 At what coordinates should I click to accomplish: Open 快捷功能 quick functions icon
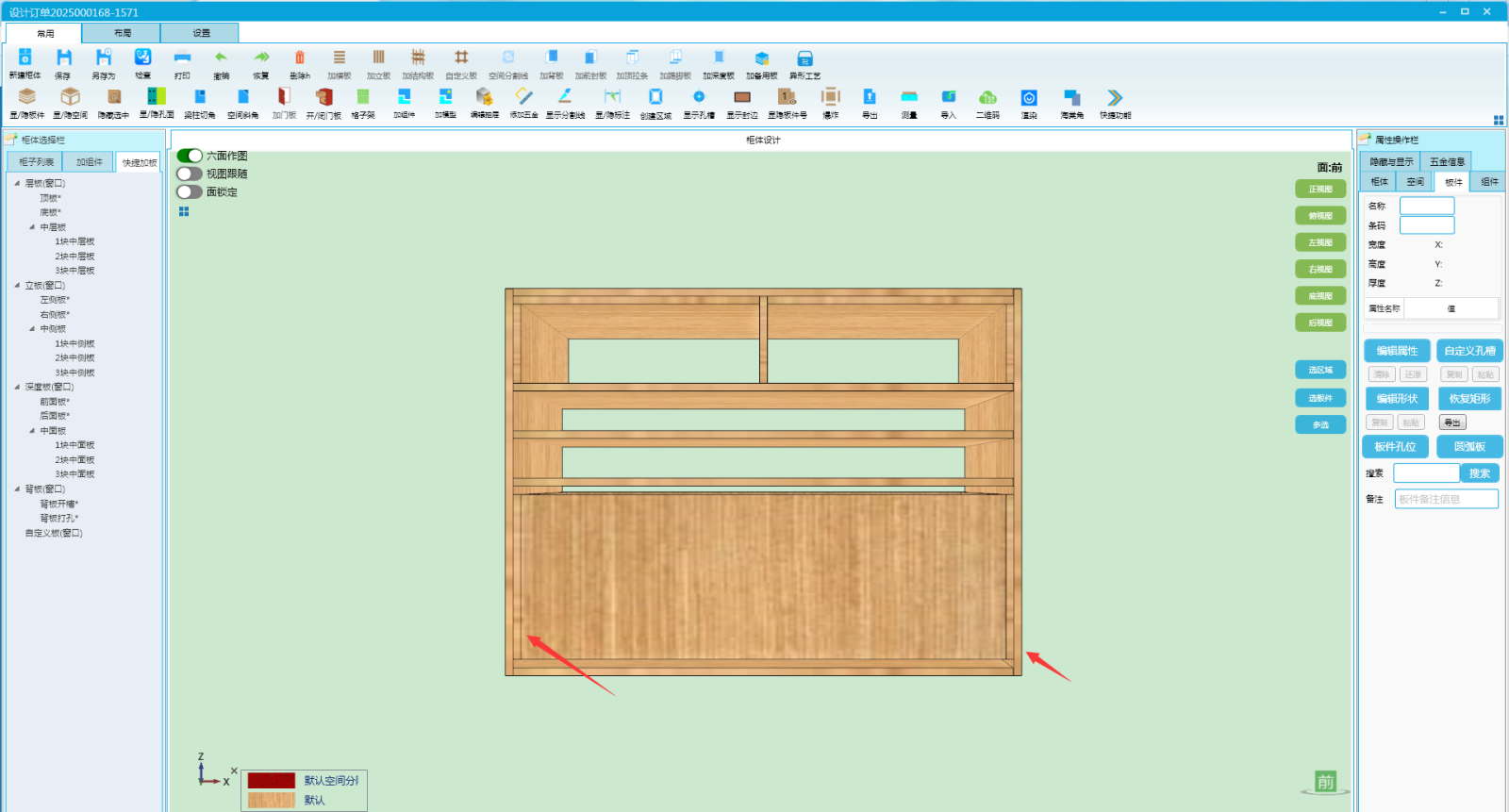[1115, 97]
